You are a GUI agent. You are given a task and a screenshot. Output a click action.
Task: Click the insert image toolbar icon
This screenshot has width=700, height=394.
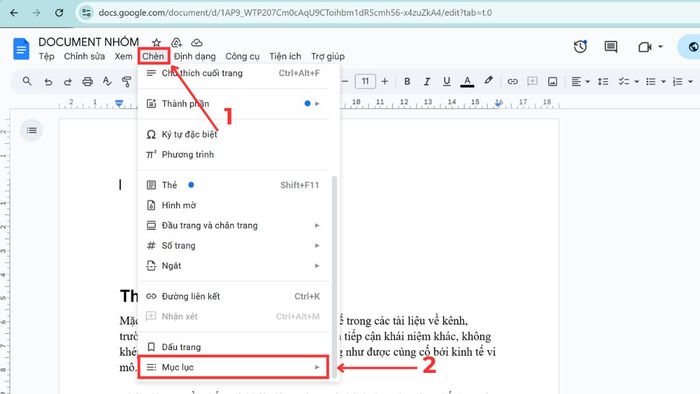553,82
